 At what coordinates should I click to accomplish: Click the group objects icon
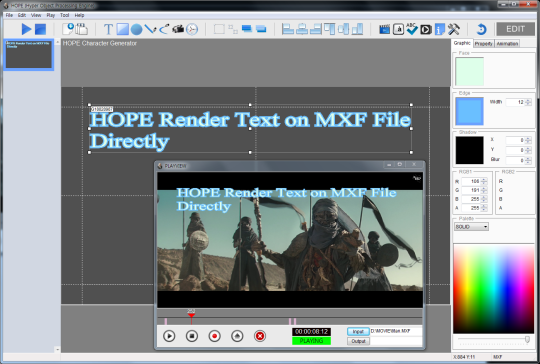click(x=219, y=29)
